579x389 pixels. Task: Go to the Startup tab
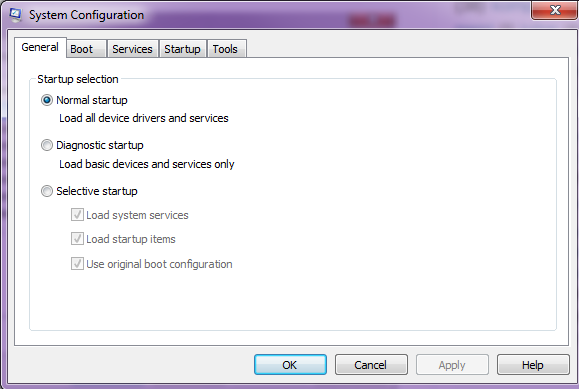(182, 49)
